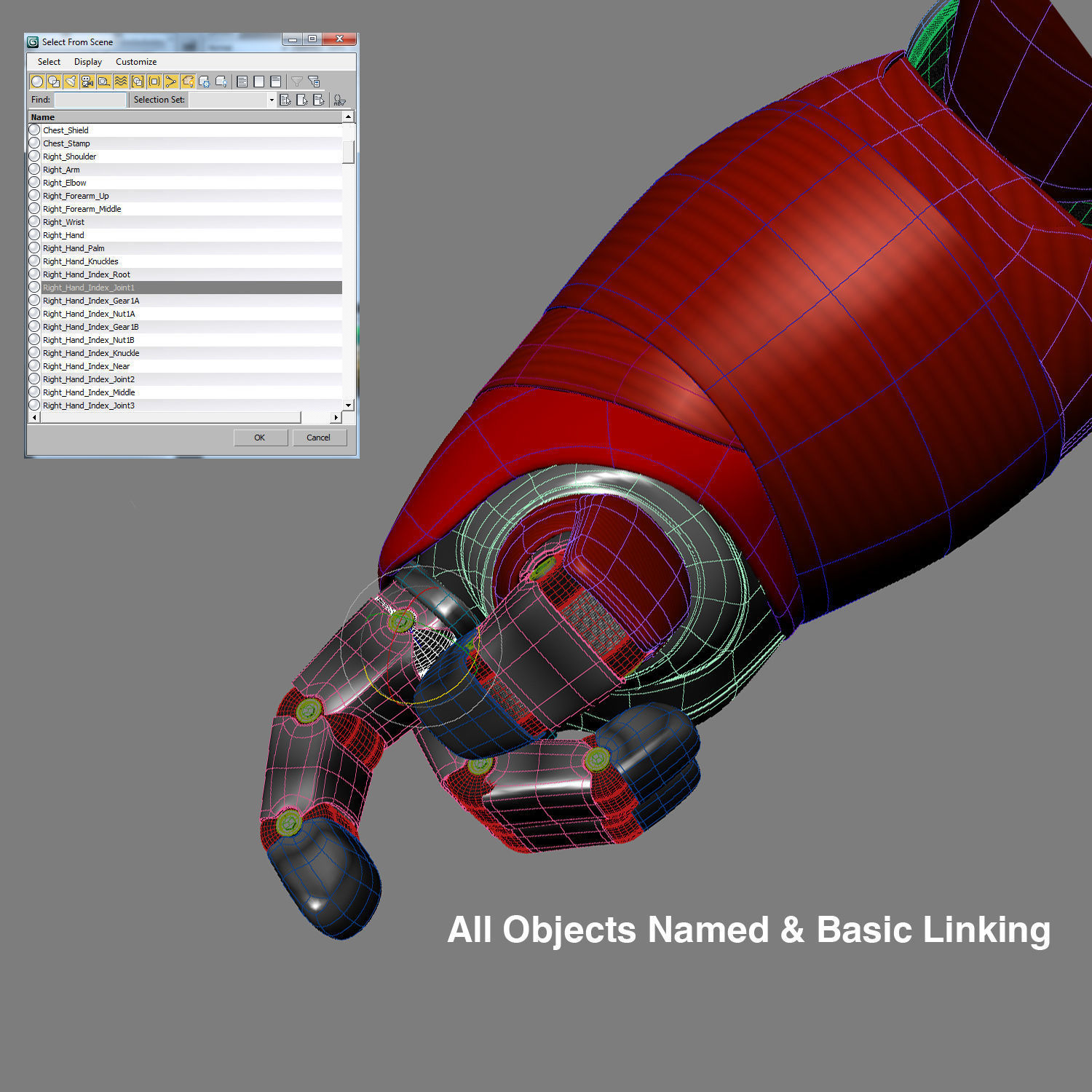1092x1092 pixels.
Task: Select the Right_Hand_Index_Near object row
Action: pyautogui.click(x=185, y=366)
